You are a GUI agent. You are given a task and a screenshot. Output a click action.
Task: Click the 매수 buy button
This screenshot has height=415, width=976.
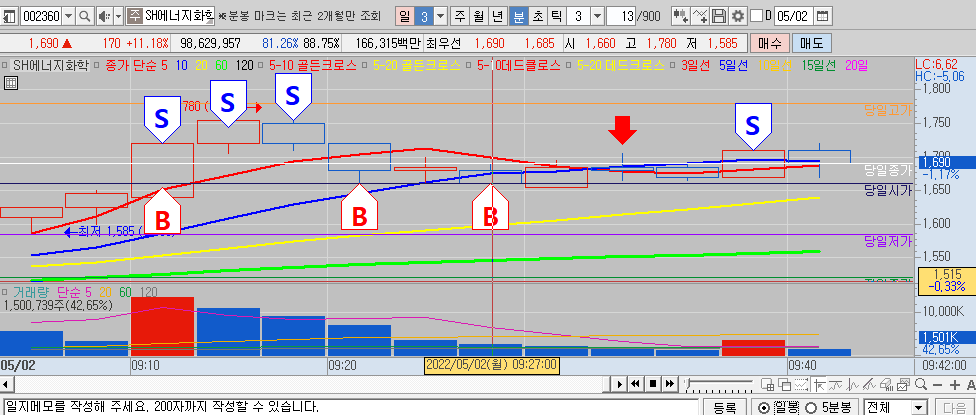click(770, 43)
